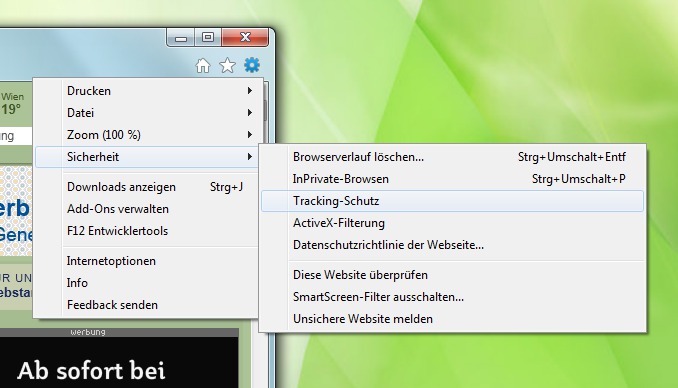
Task: Close the browser window with X
Action: pyautogui.click(x=245, y=38)
